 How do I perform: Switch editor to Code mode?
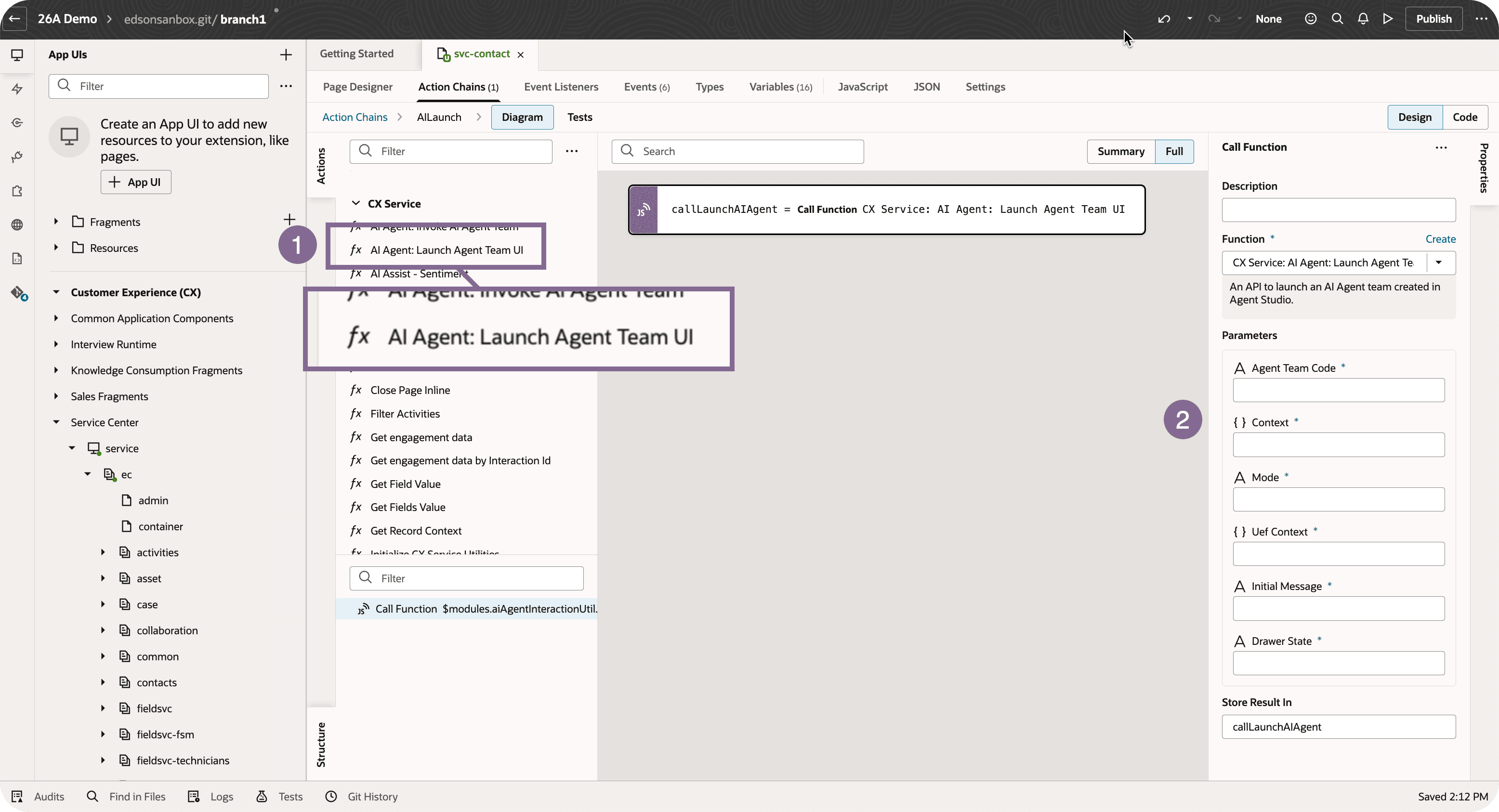coord(1465,117)
